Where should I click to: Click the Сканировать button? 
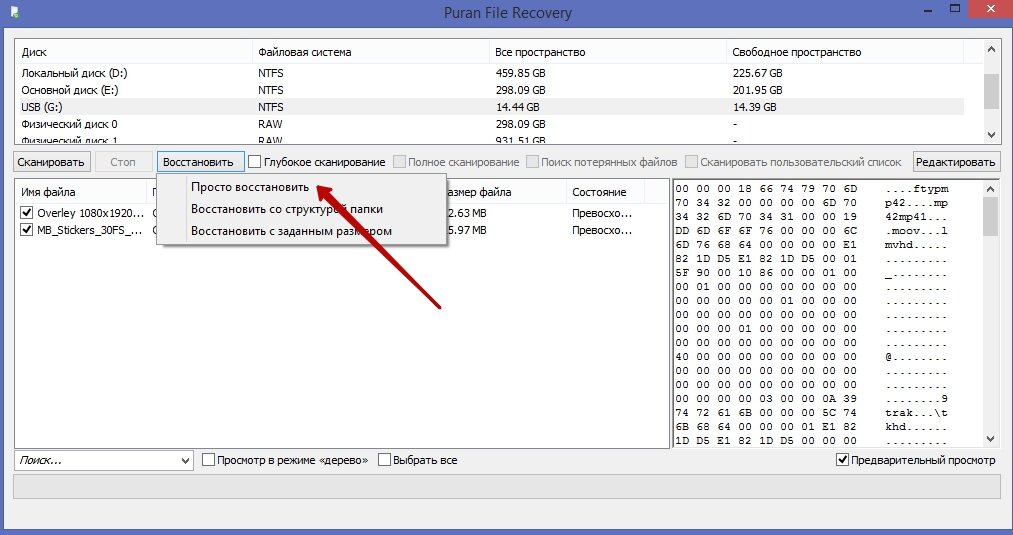pos(51,162)
